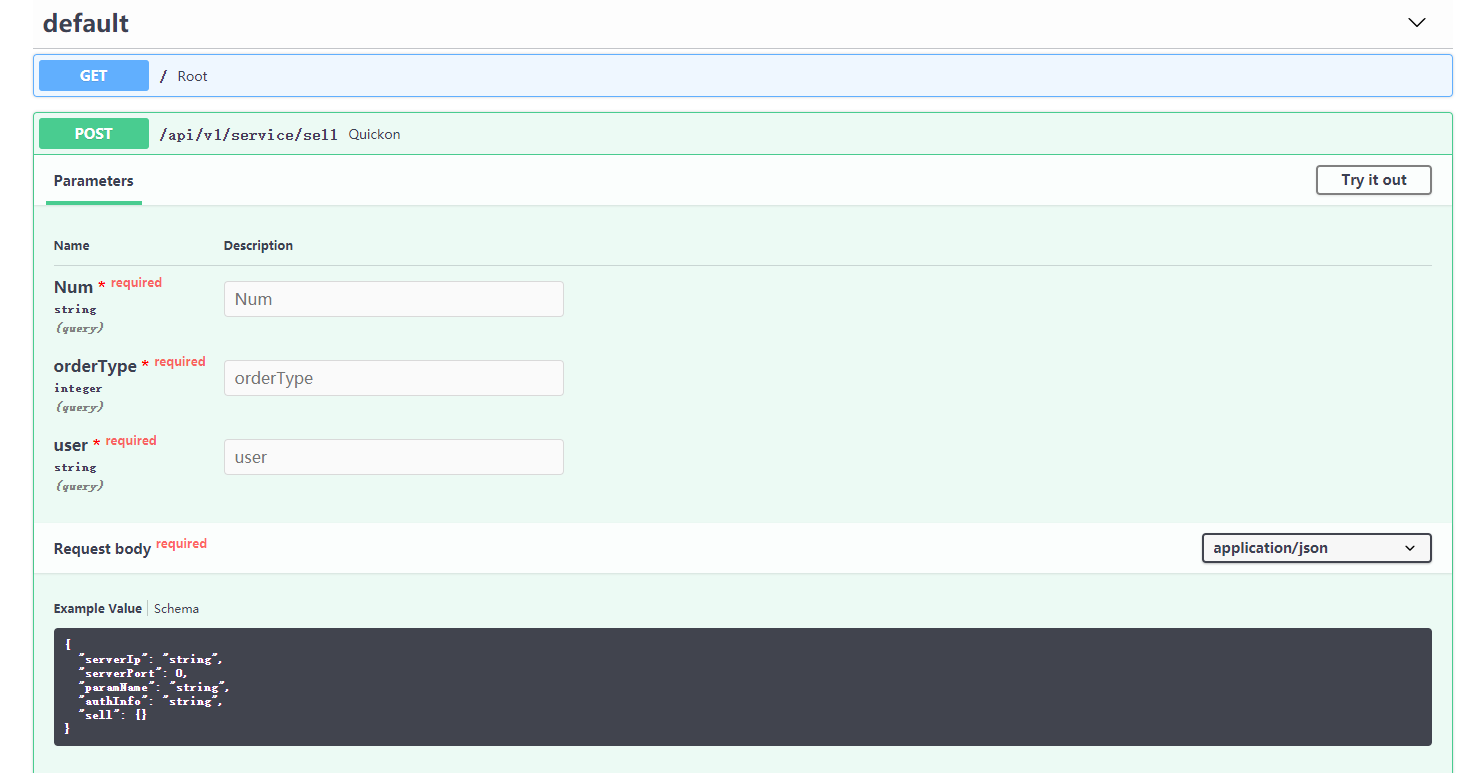1466x773 pixels.
Task: Collapse the default section chevron
Action: point(1416,23)
